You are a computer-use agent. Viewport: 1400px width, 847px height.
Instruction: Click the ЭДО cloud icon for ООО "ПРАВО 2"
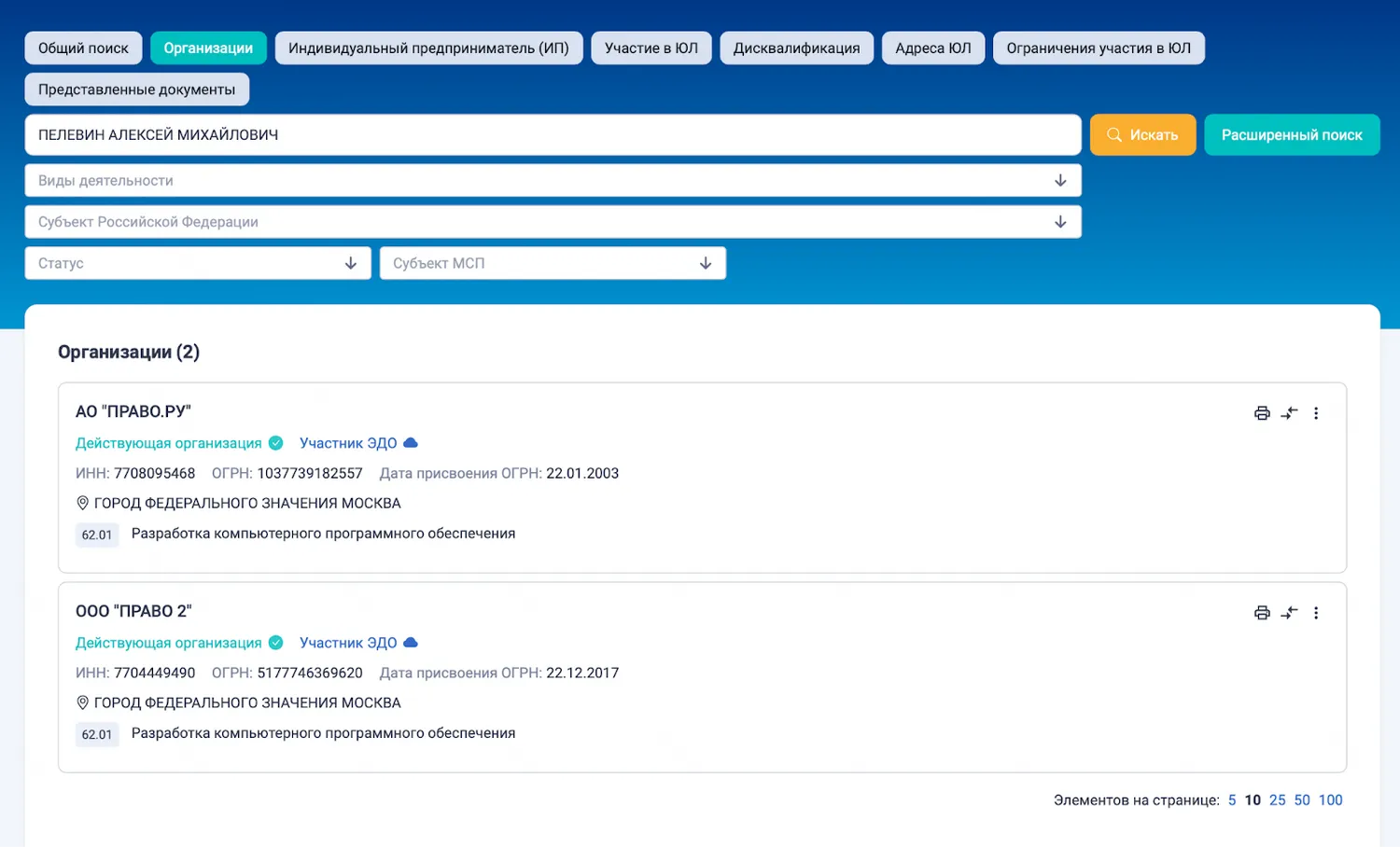[x=411, y=643]
